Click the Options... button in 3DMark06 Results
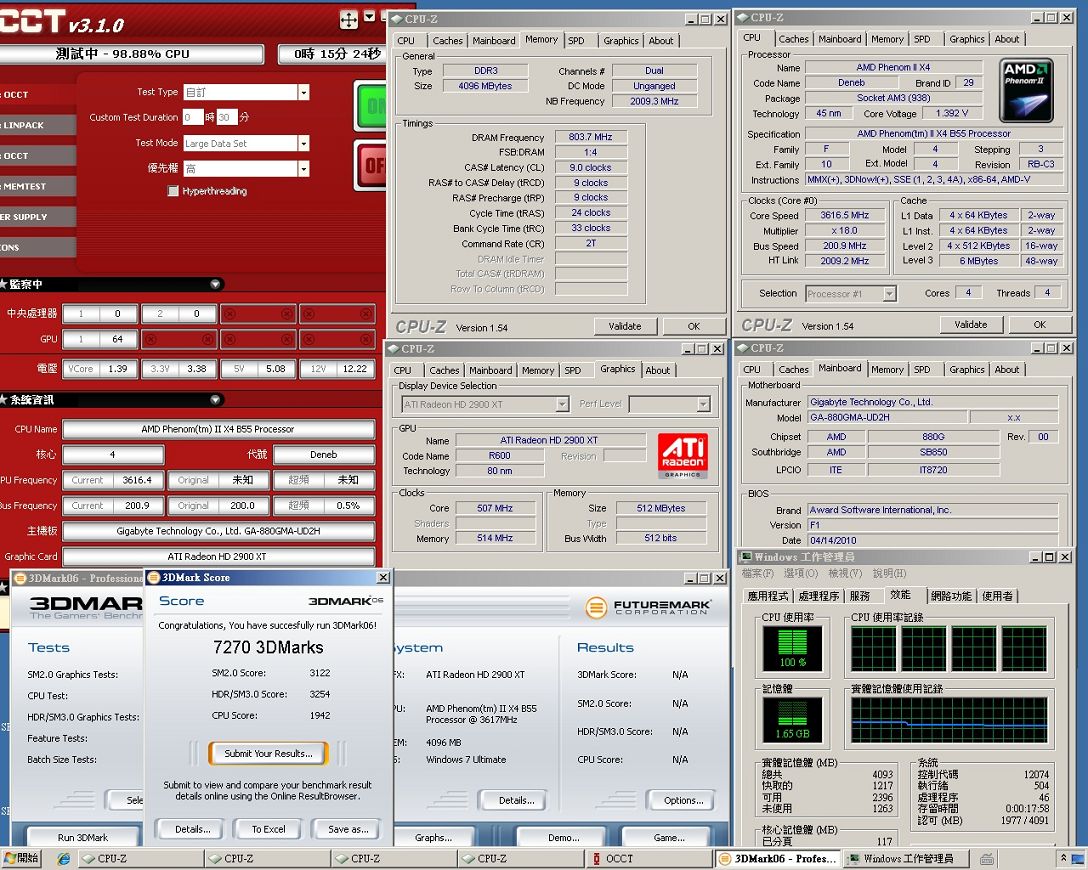 tap(683, 800)
